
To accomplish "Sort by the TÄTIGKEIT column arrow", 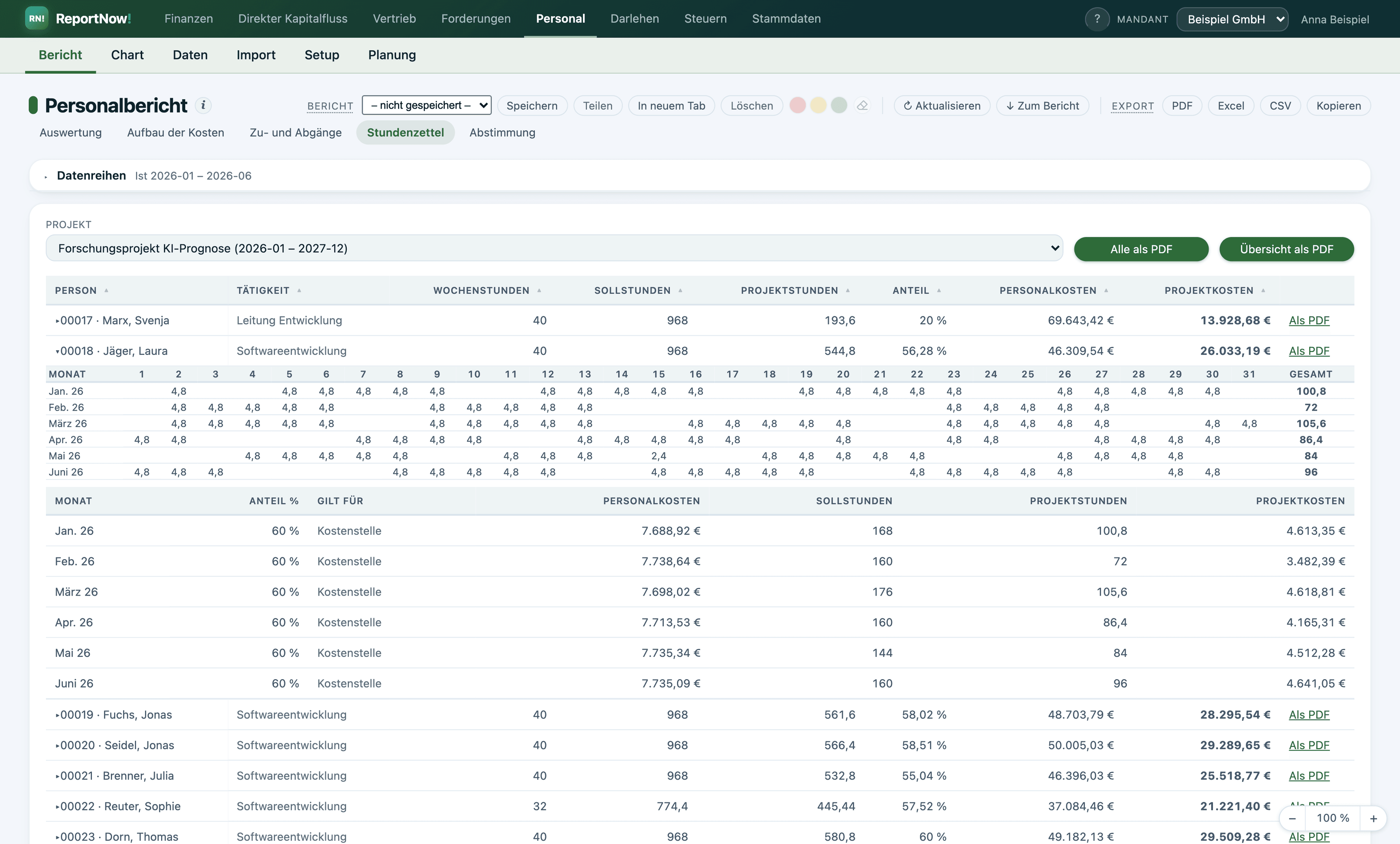I will pyautogui.click(x=299, y=290).
